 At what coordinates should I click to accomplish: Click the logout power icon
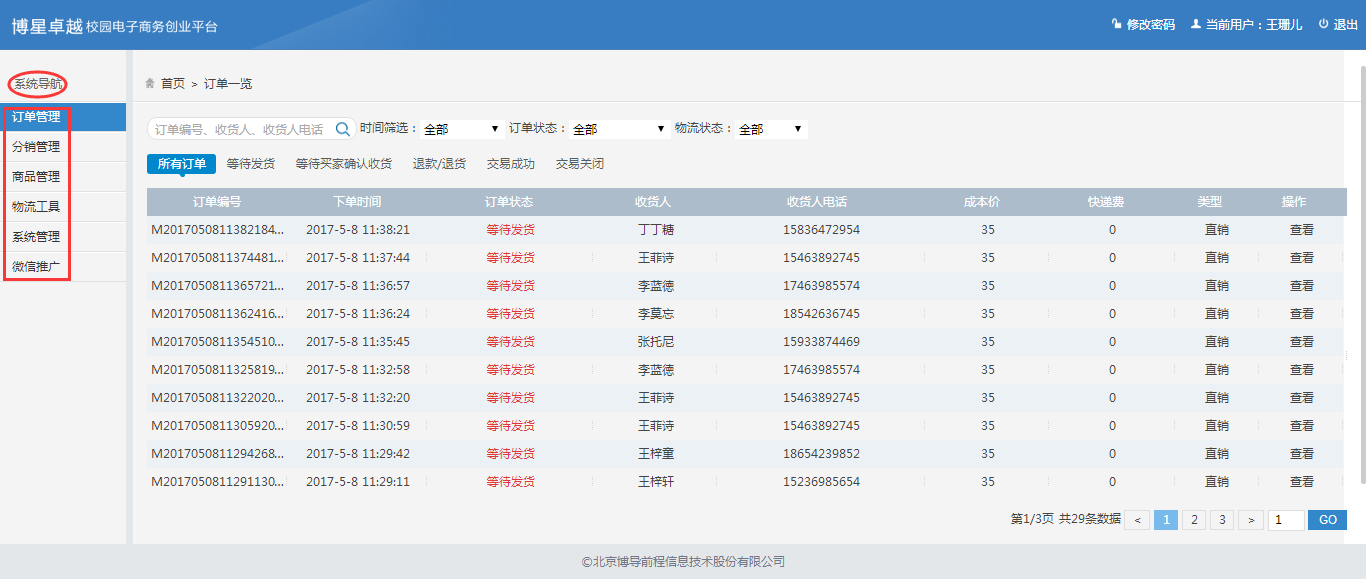click(x=1323, y=24)
